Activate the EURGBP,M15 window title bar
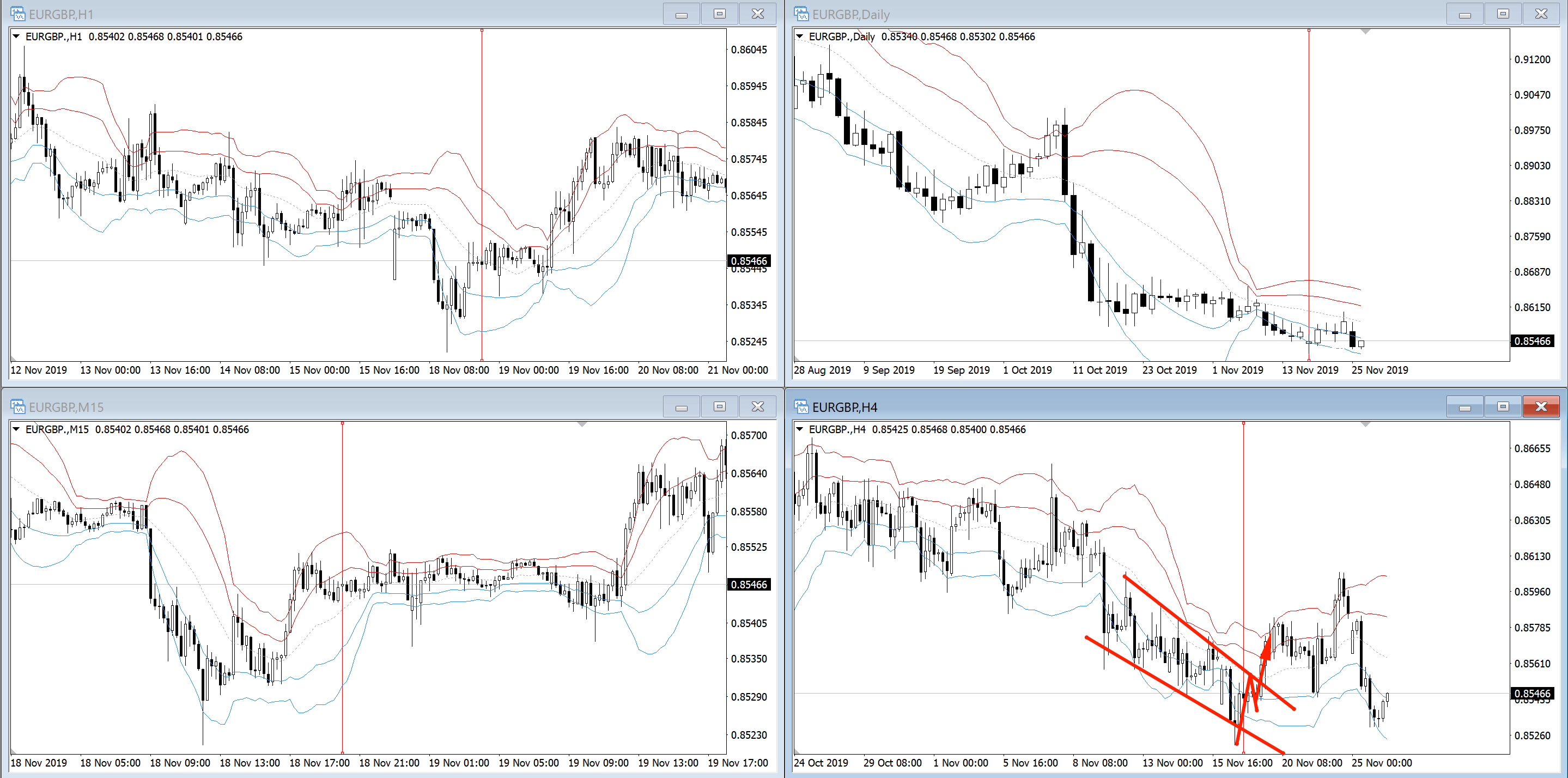This screenshot has height=778, width=1568. point(365,406)
